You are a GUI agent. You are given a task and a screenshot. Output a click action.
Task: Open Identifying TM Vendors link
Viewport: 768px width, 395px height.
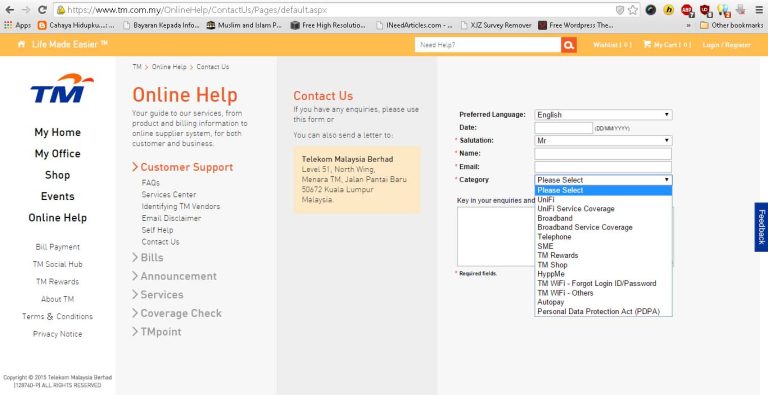(x=181, y=206)
